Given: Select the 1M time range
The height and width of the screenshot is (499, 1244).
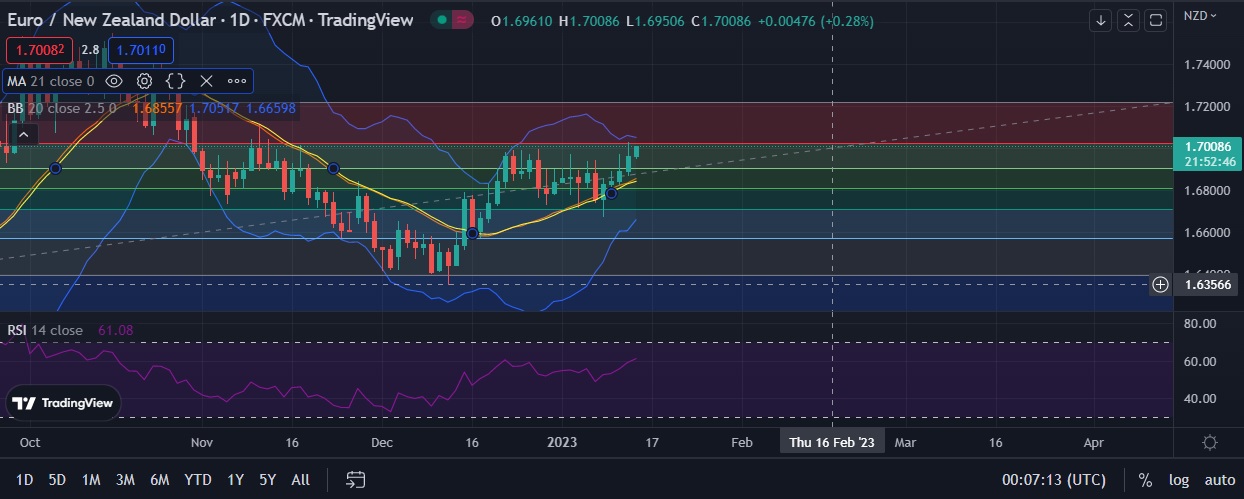Looking at the screenshot, I should tap(91, 480).
